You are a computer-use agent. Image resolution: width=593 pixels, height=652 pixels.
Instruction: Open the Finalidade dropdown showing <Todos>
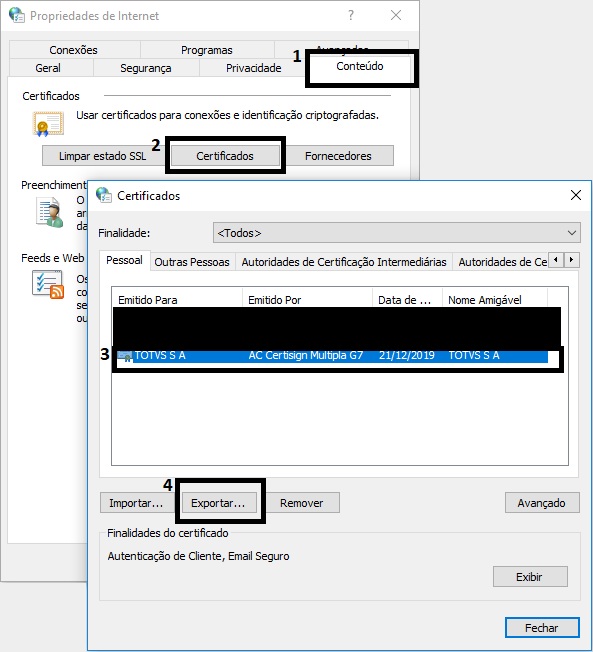[397, 233]
